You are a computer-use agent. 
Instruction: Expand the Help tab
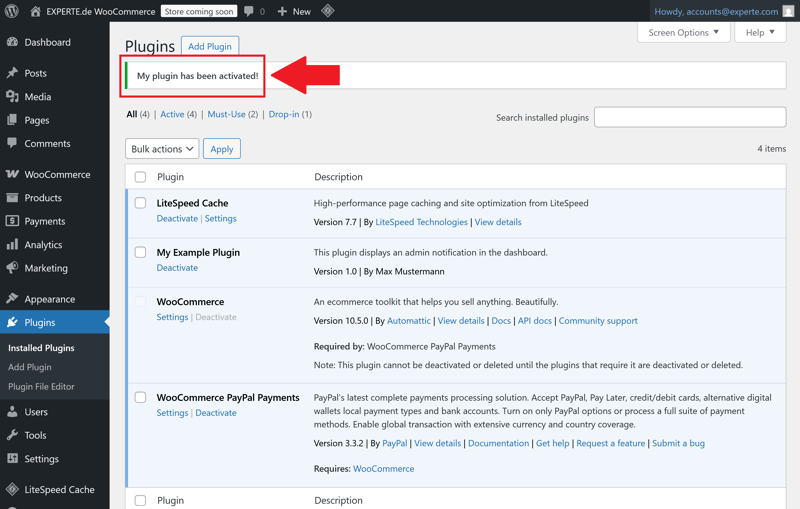click(x=760, y=32)
